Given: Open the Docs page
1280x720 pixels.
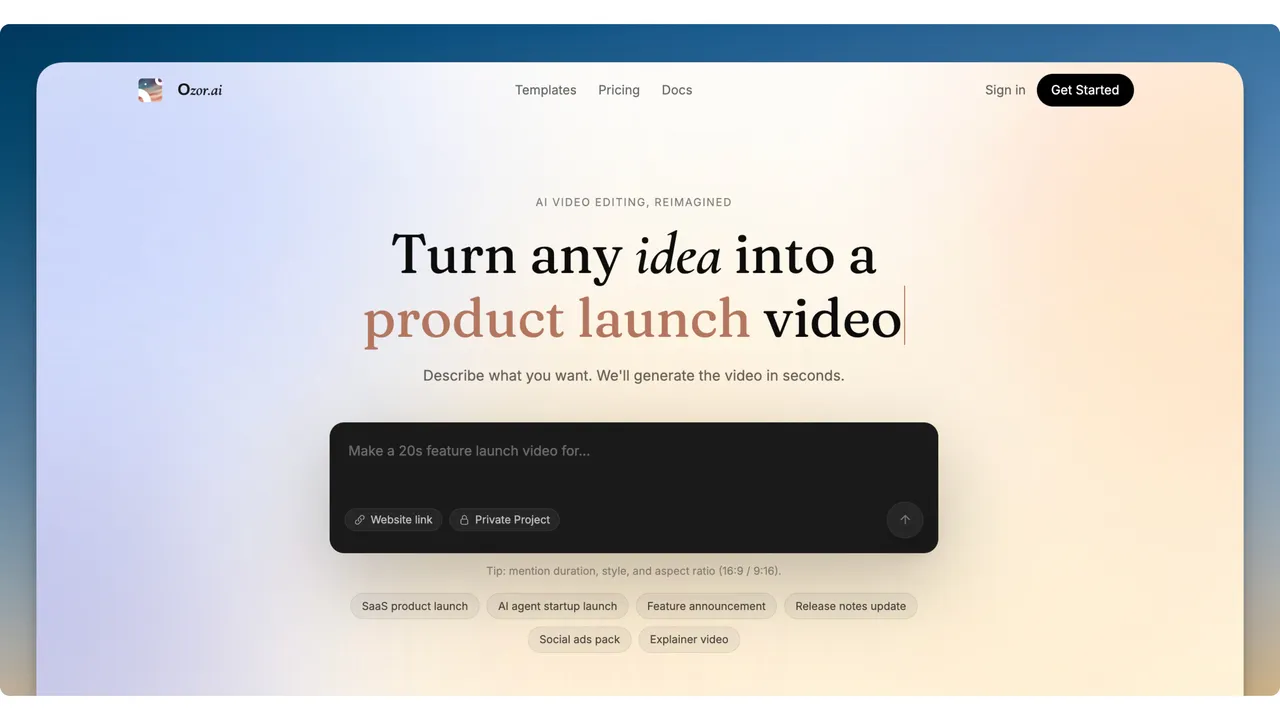Looking at the screenshot, I should [677, 90].
